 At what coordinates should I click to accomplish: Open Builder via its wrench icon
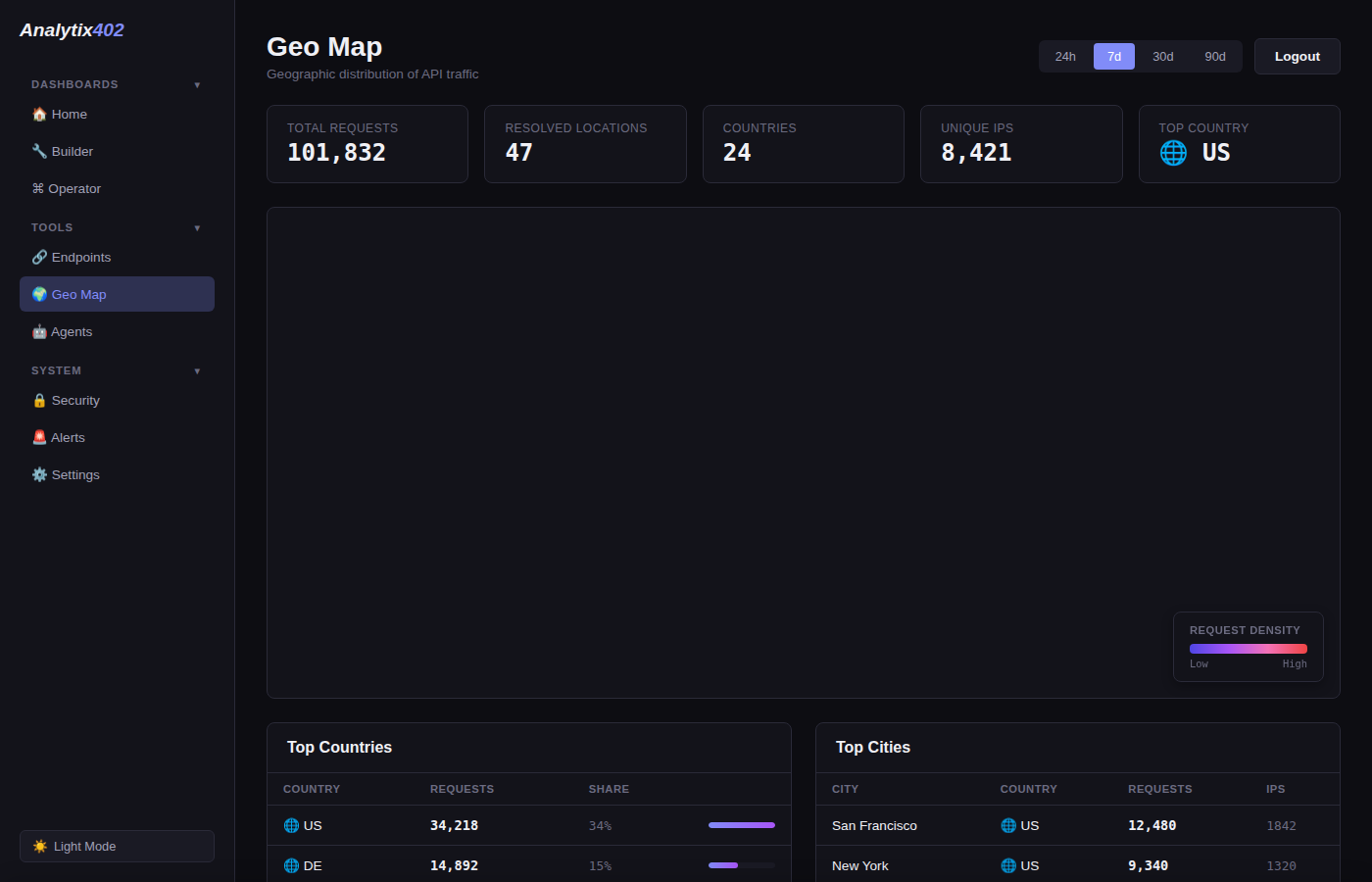point(39,152)
